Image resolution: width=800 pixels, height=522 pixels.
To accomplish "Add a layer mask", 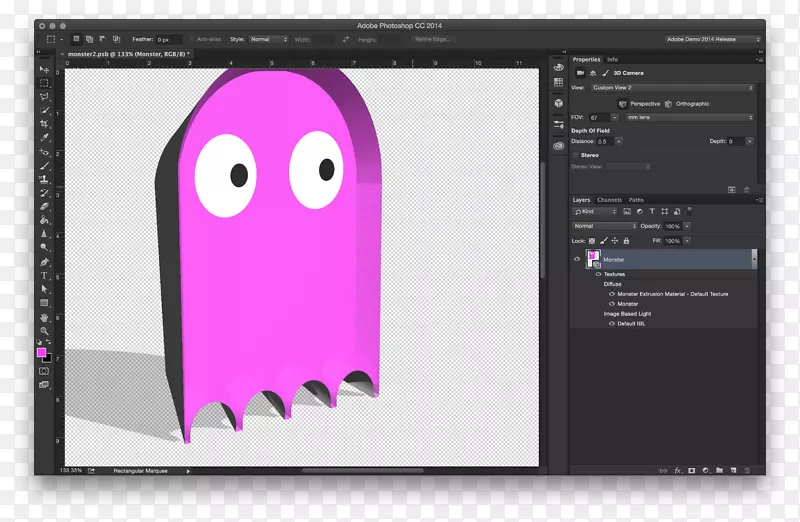I will [x=691, y=470].
